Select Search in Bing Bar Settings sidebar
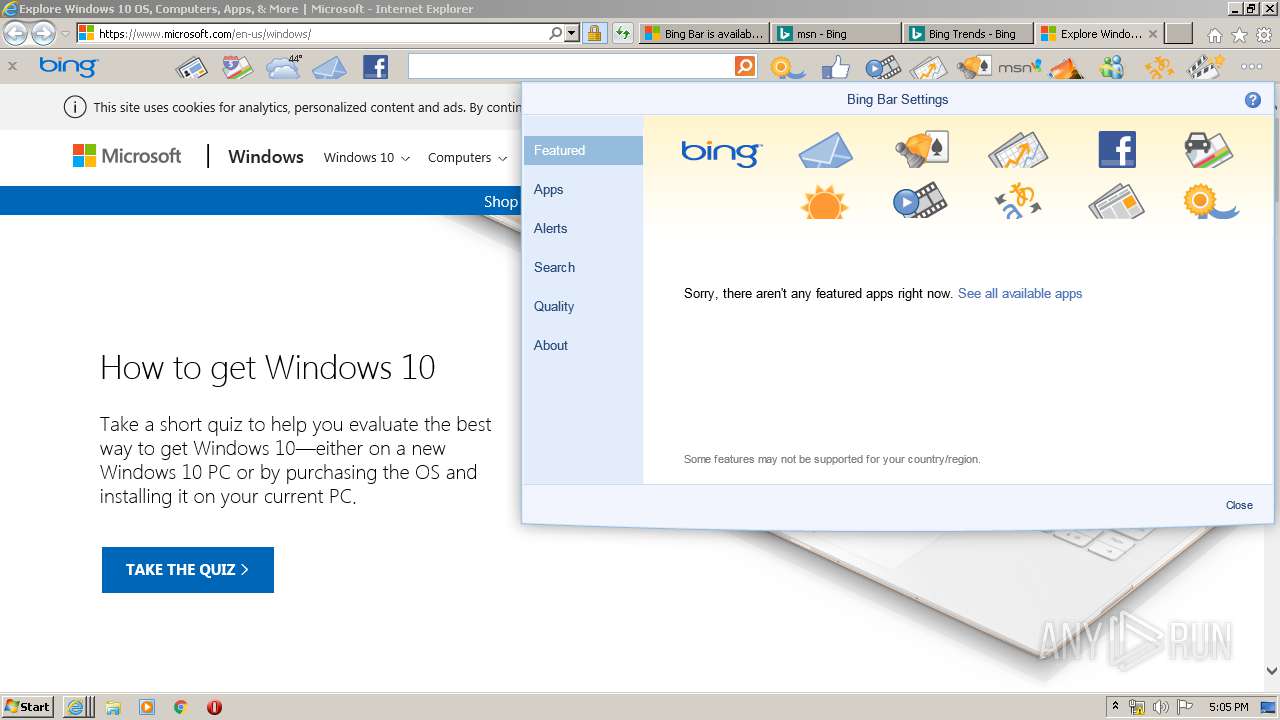 click(x=554, y=267)
